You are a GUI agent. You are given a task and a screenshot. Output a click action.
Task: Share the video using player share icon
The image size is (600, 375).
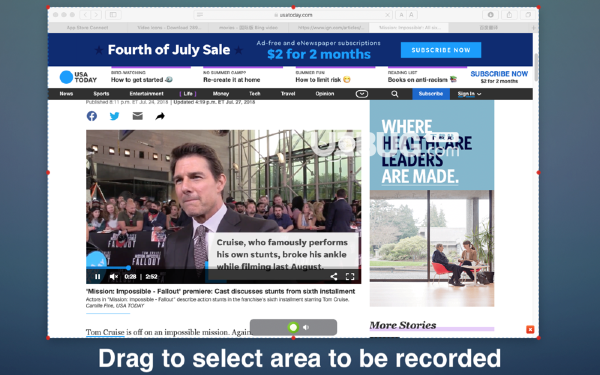(334, 276)
